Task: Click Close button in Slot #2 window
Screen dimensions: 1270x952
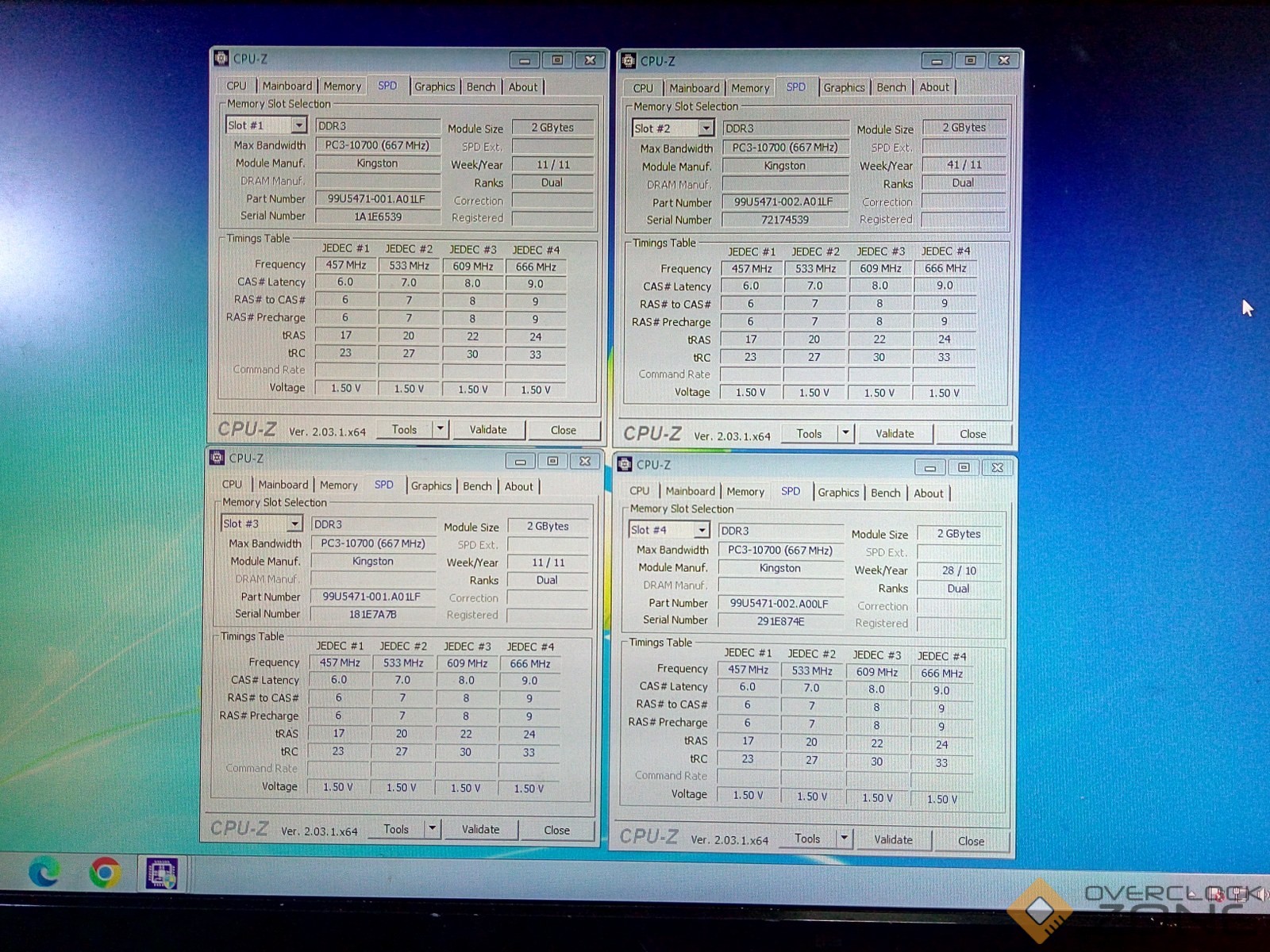Action: [x=973, y=434]
